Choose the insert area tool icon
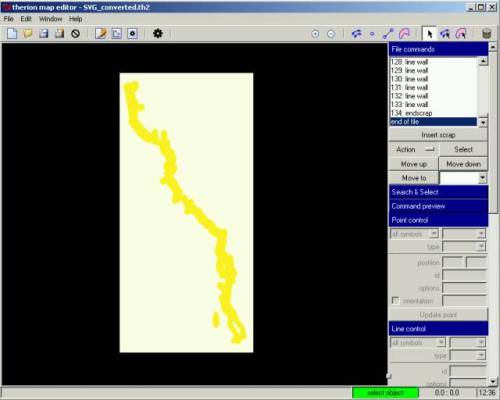Viewport: 500px width, 400px height. tap(404, 34)
